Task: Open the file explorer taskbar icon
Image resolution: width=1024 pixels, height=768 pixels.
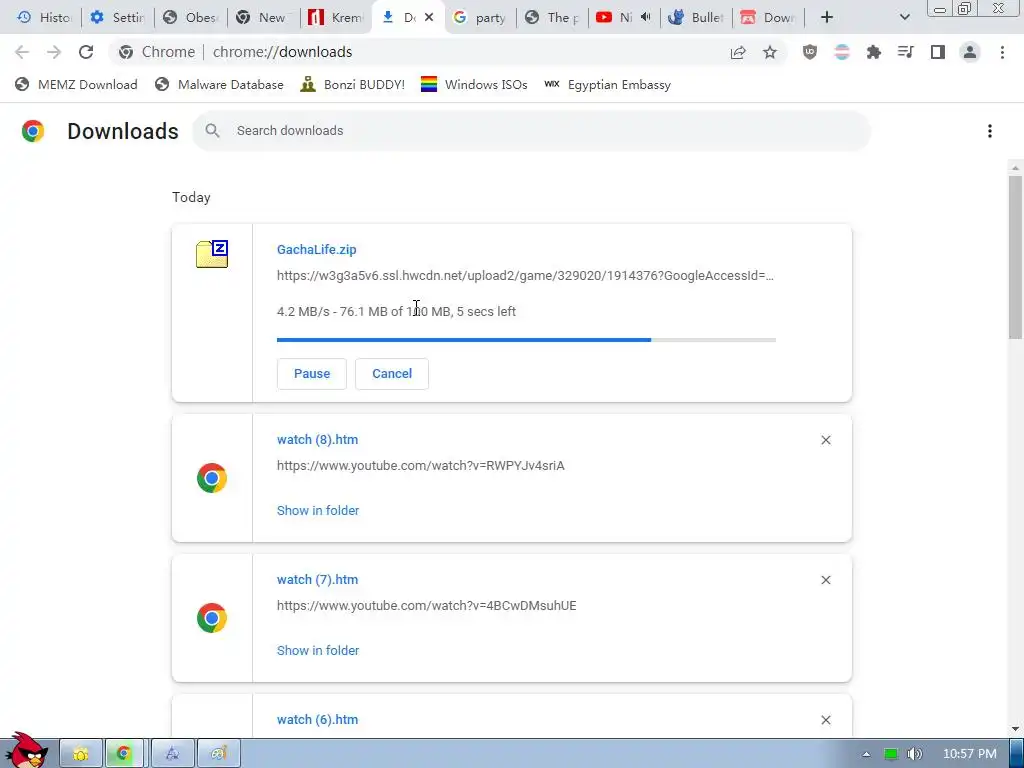Action: [81, 754]
